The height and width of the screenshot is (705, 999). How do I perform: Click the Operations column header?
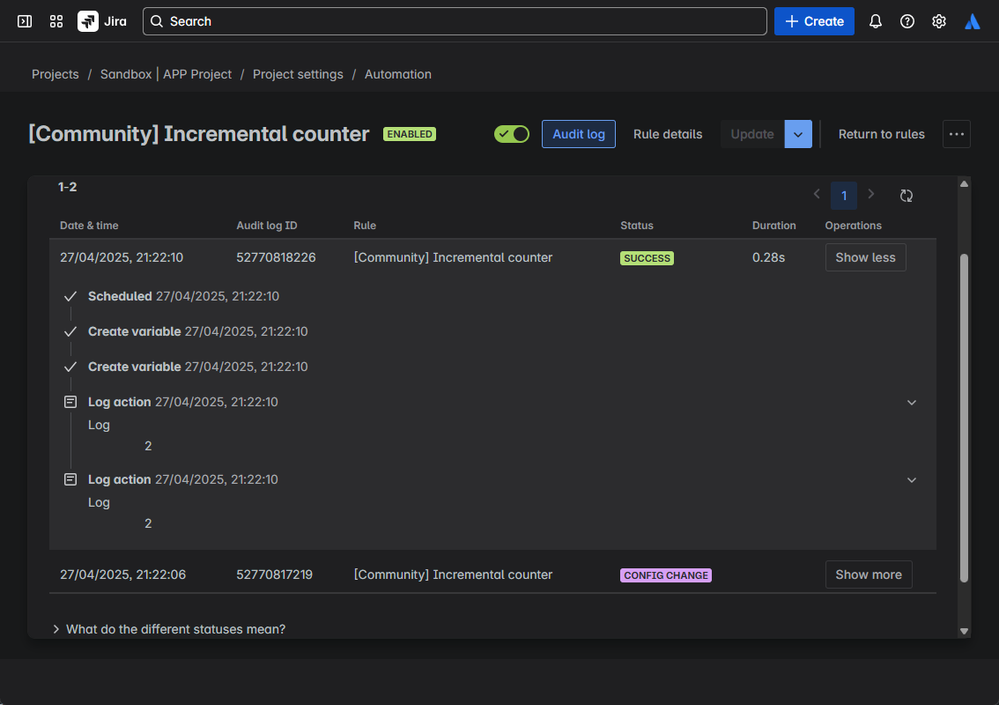coord(853,225)
